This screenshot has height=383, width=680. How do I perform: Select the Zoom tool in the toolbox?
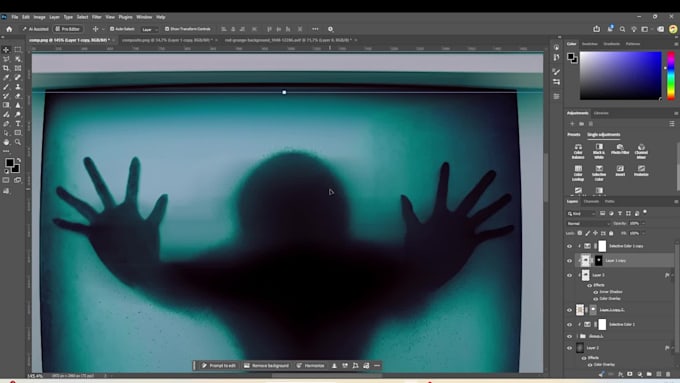(18, 142)
